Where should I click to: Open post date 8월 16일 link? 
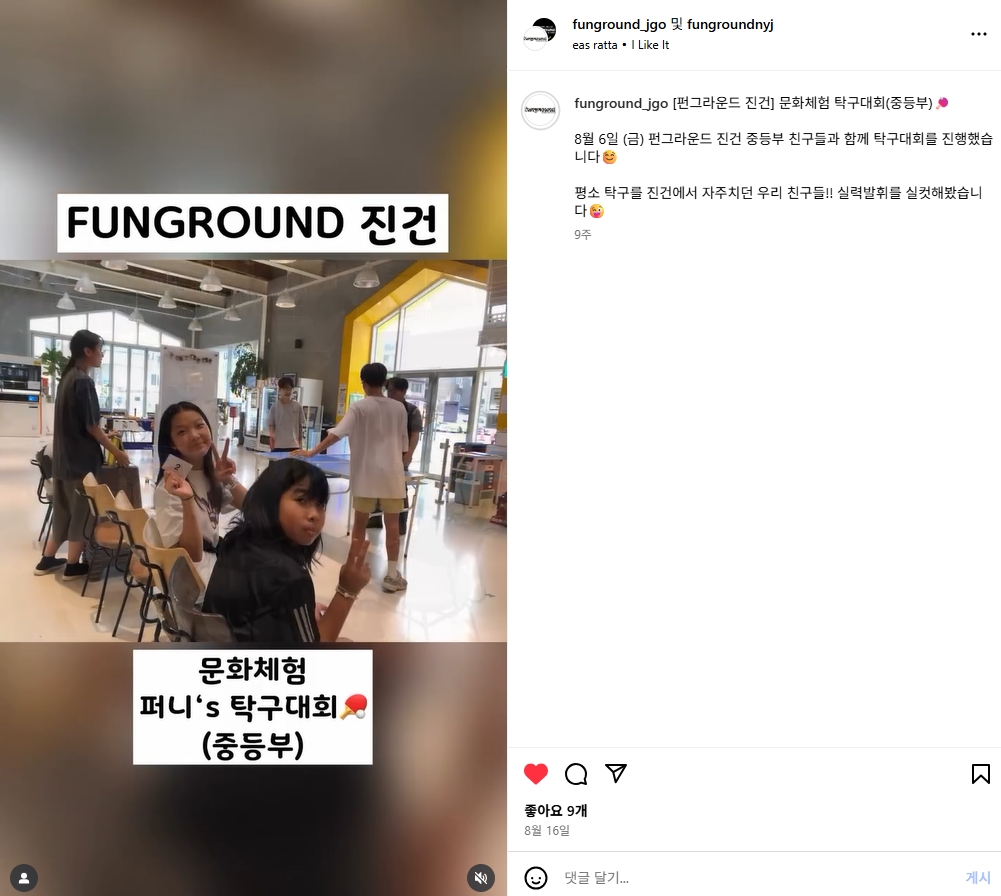[547, 830]
